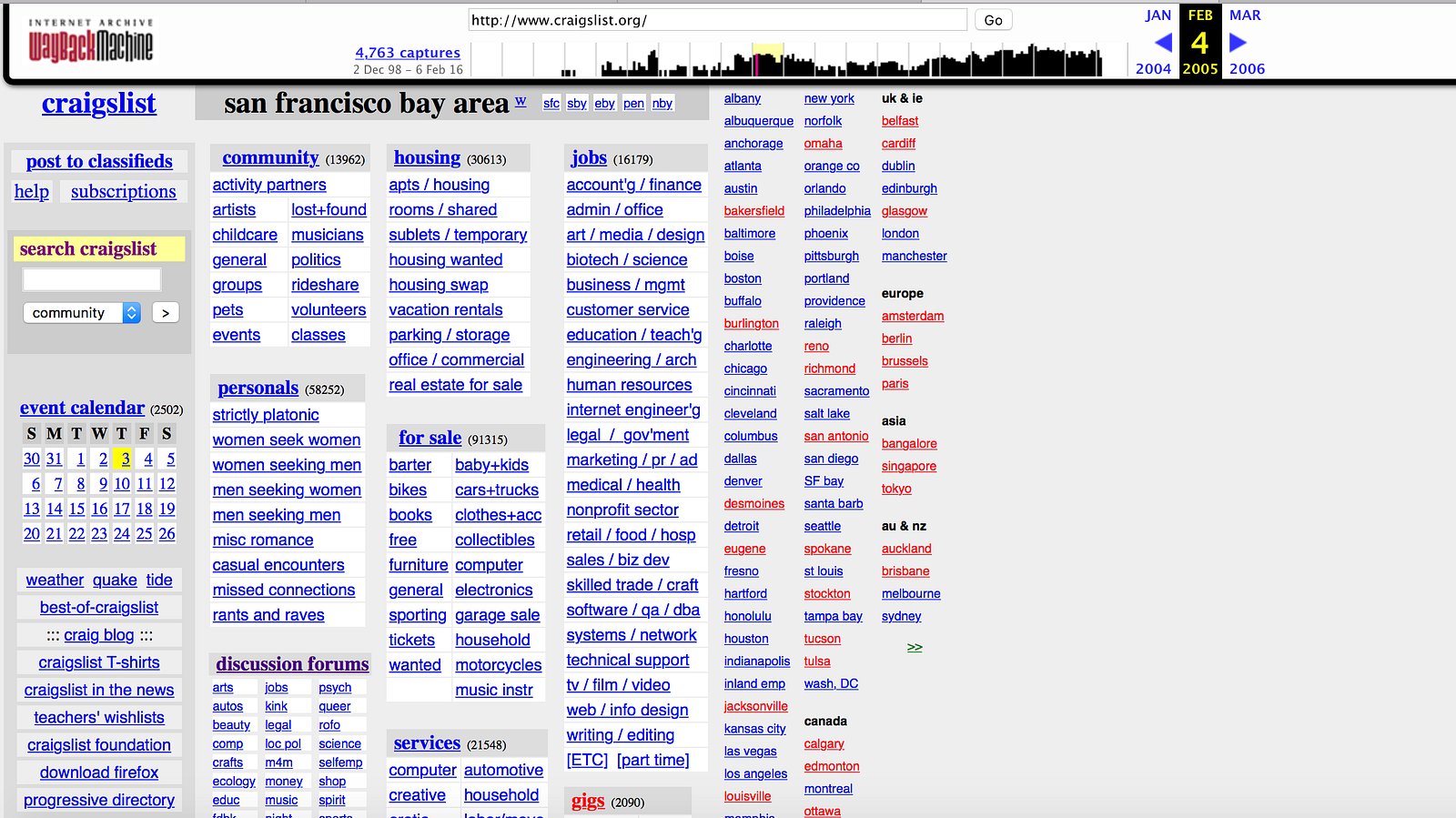Open apts / housing category
This screenshot has height=818, width=1456.
pyautogui.click(x=440, y=185)
